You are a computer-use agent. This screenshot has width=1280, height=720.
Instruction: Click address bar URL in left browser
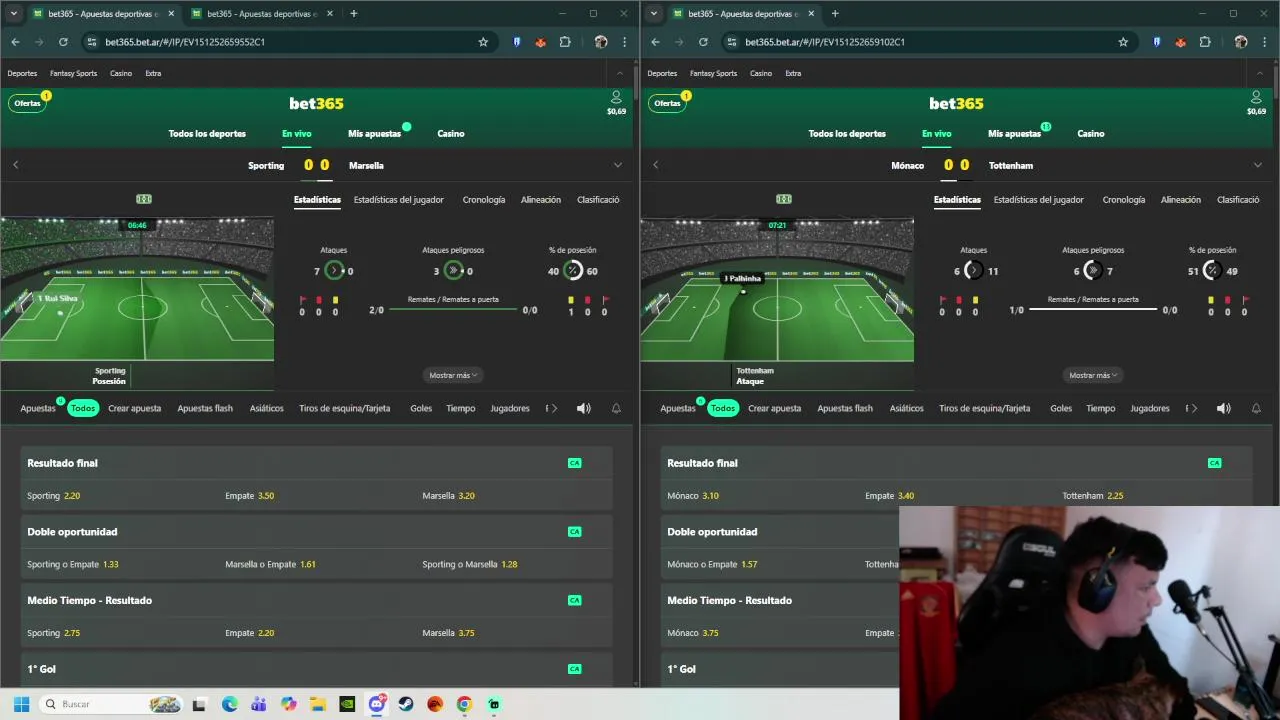pyautogui.click(x=185, y=42)
